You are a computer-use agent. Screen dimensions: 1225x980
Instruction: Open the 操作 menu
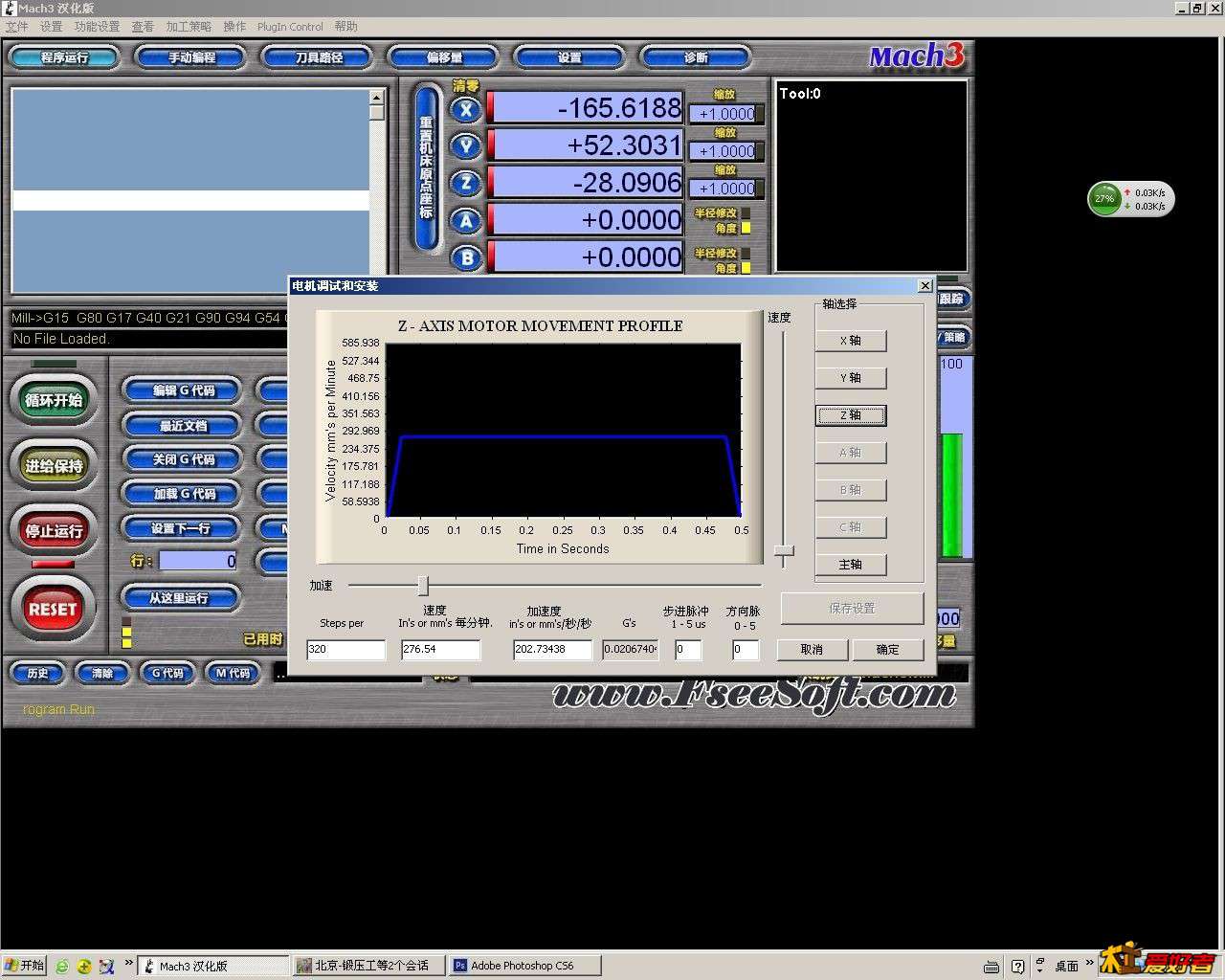234,27
